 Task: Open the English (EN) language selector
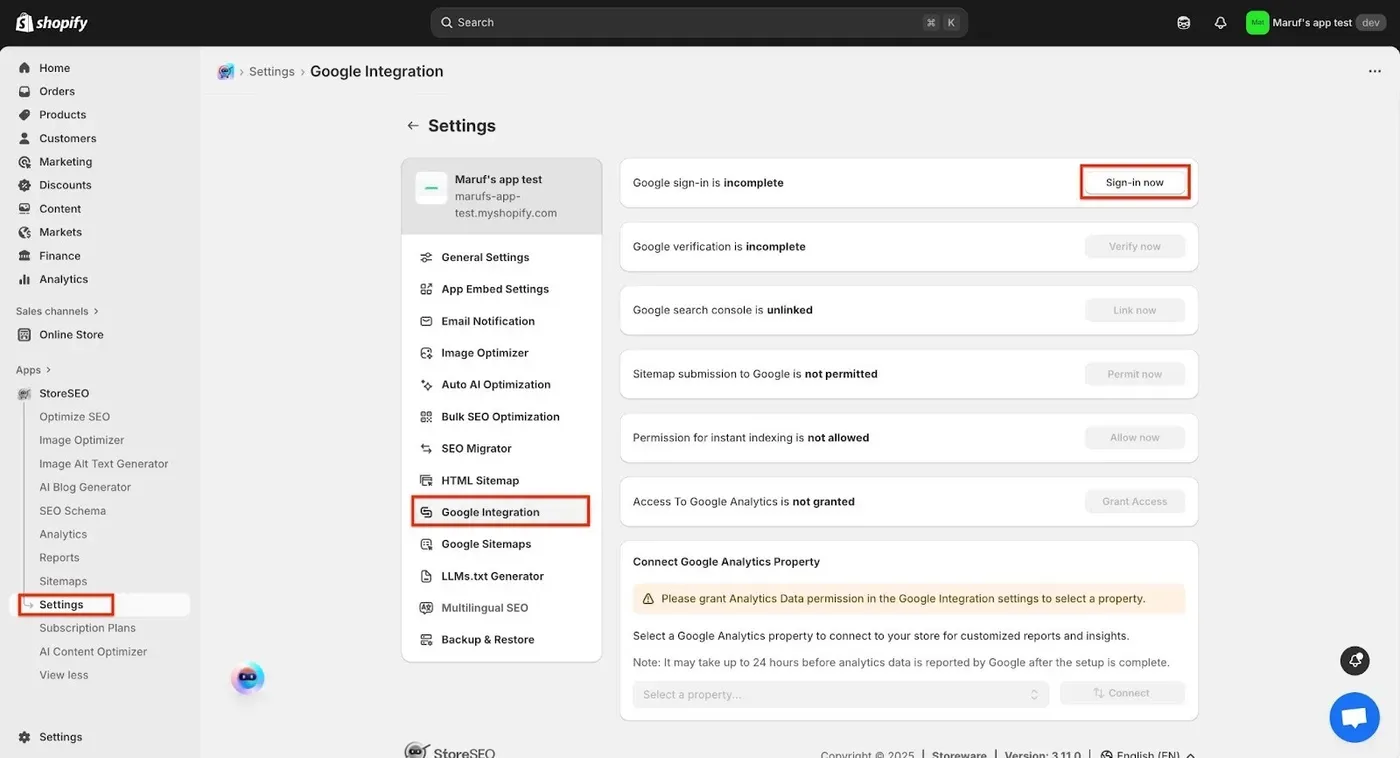1148,754
